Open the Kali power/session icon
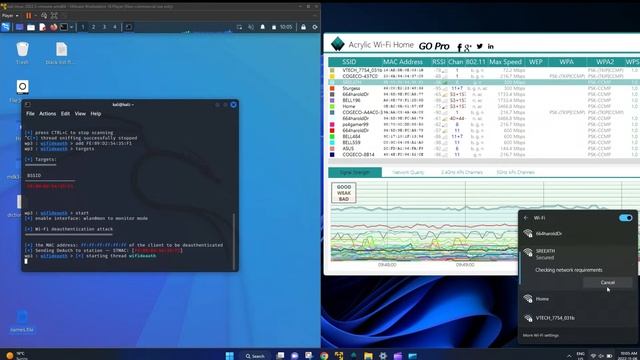 (315, 27)
